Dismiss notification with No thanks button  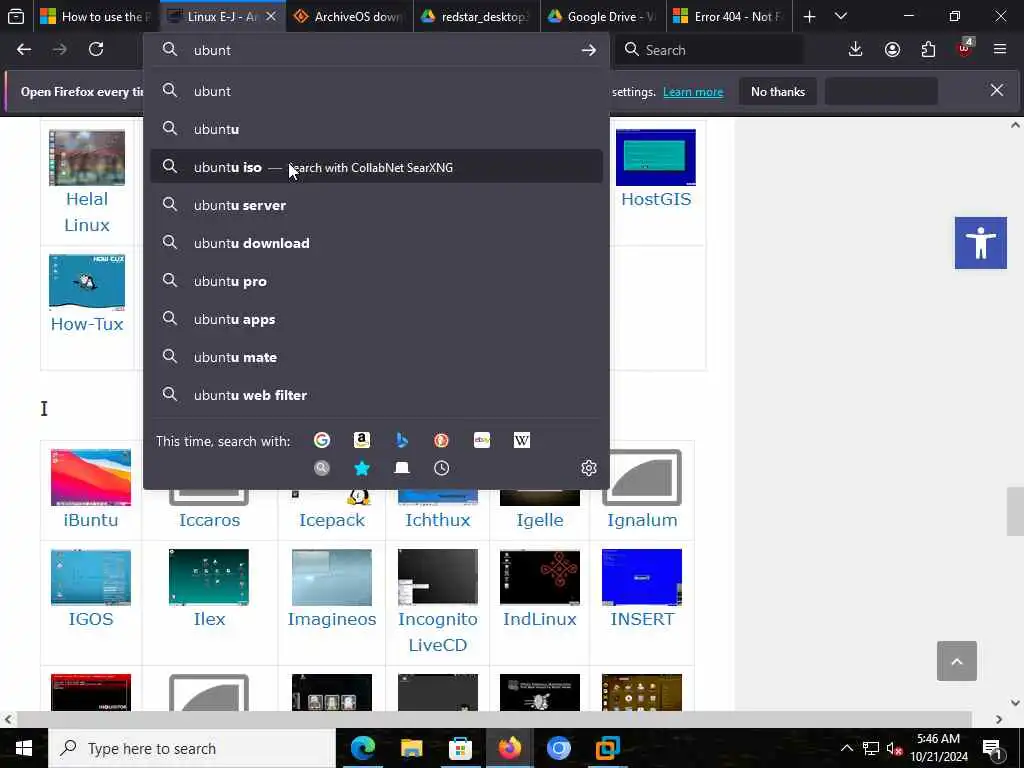777,92
